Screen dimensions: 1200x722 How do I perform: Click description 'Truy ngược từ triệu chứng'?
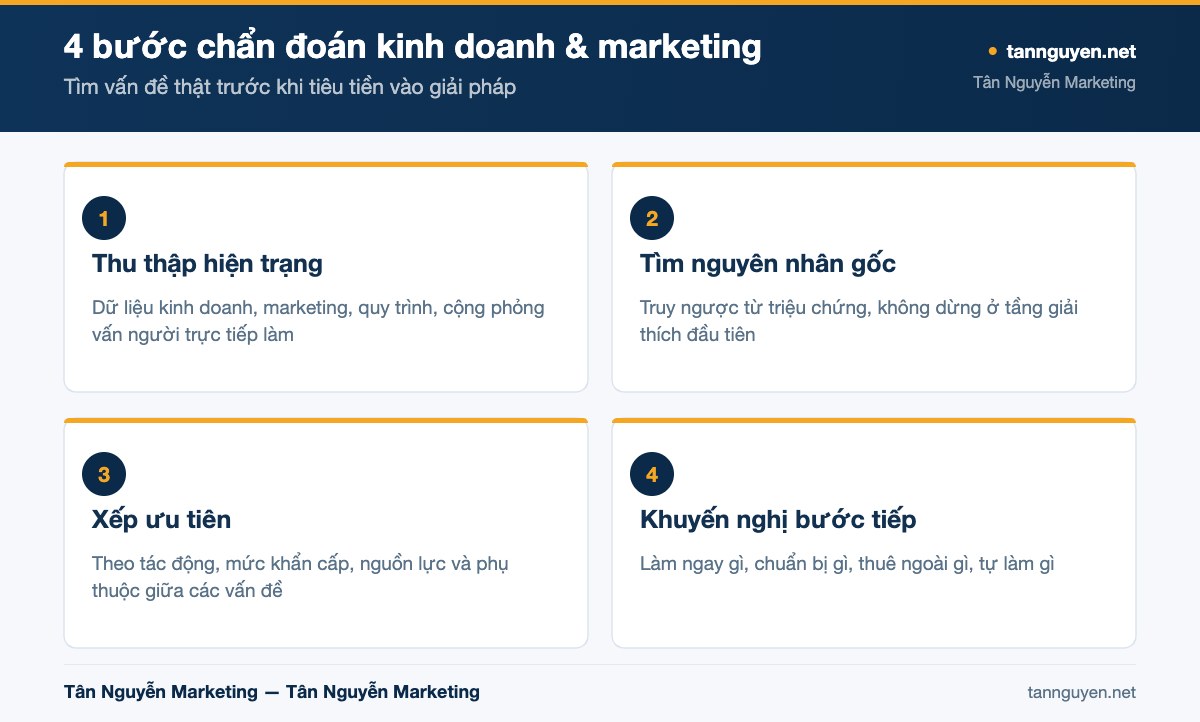(756, 308)
